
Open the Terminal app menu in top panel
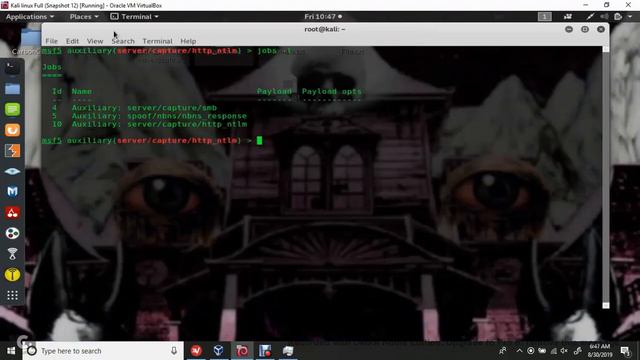[x=134, y=17]
